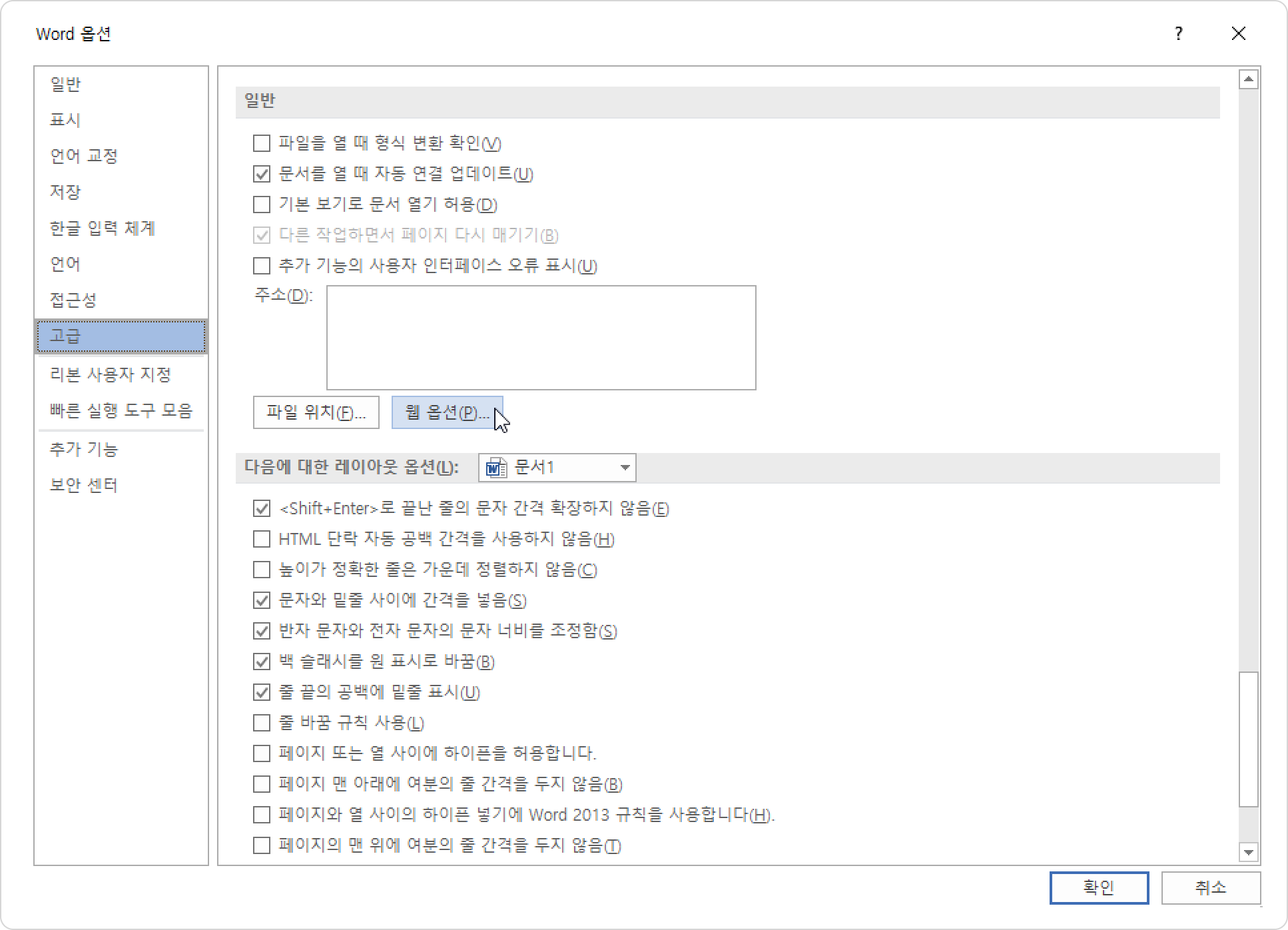Click the 파일 위치 button
1288x930 pixels.
tap(316, 412)
